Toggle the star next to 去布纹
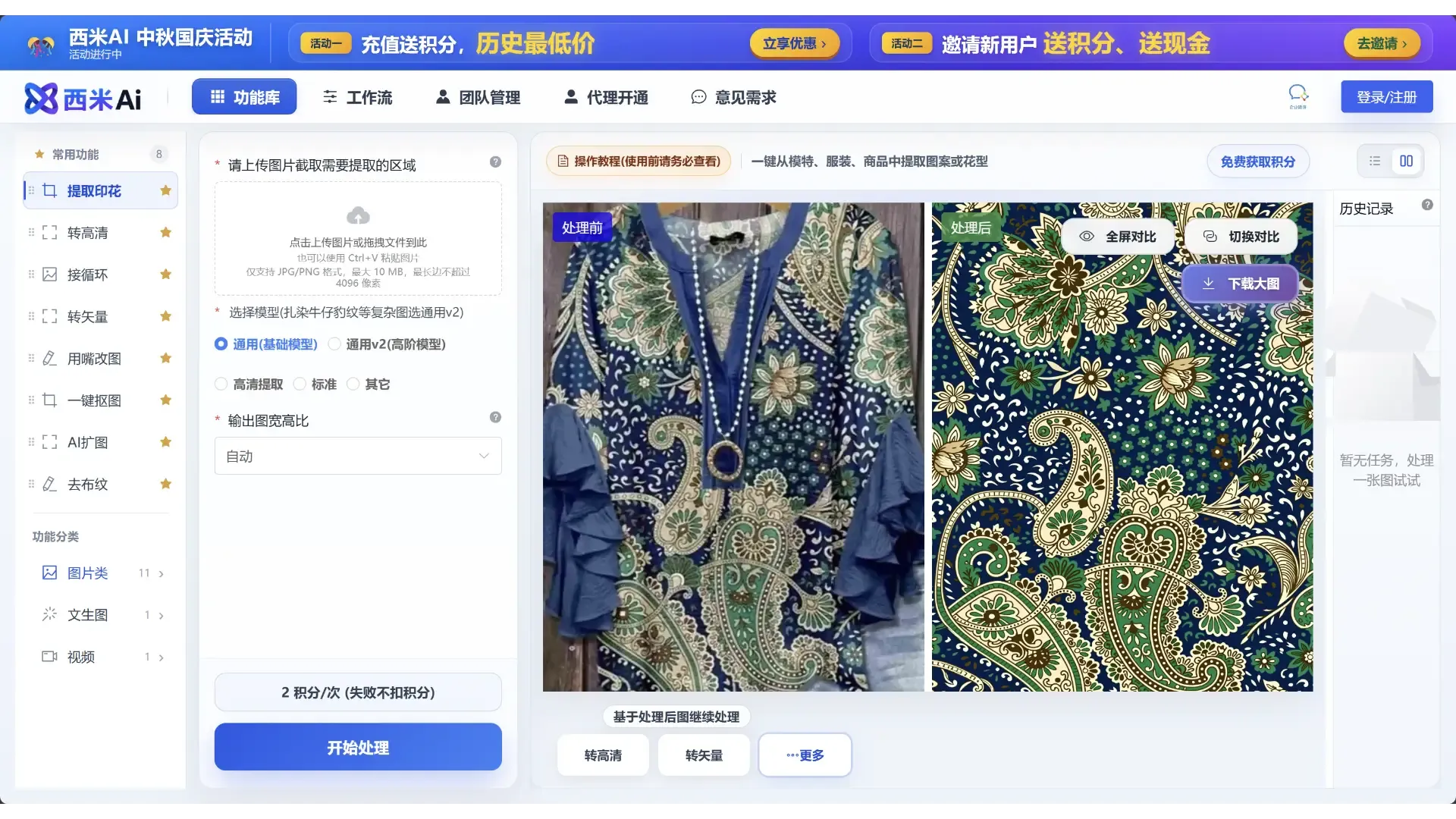 coord(165,484)
